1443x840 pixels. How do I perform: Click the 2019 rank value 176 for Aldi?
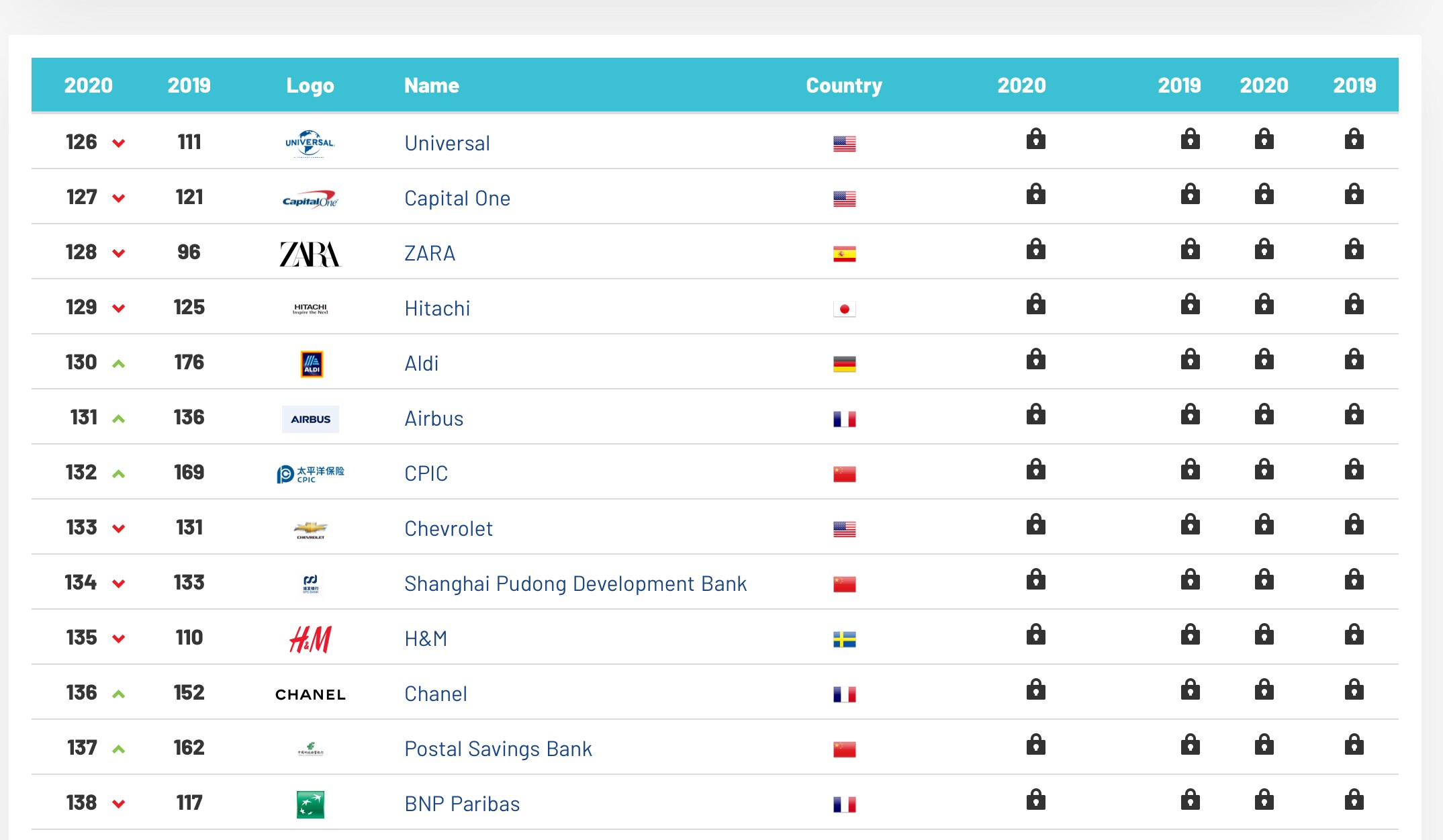(189, 363)
